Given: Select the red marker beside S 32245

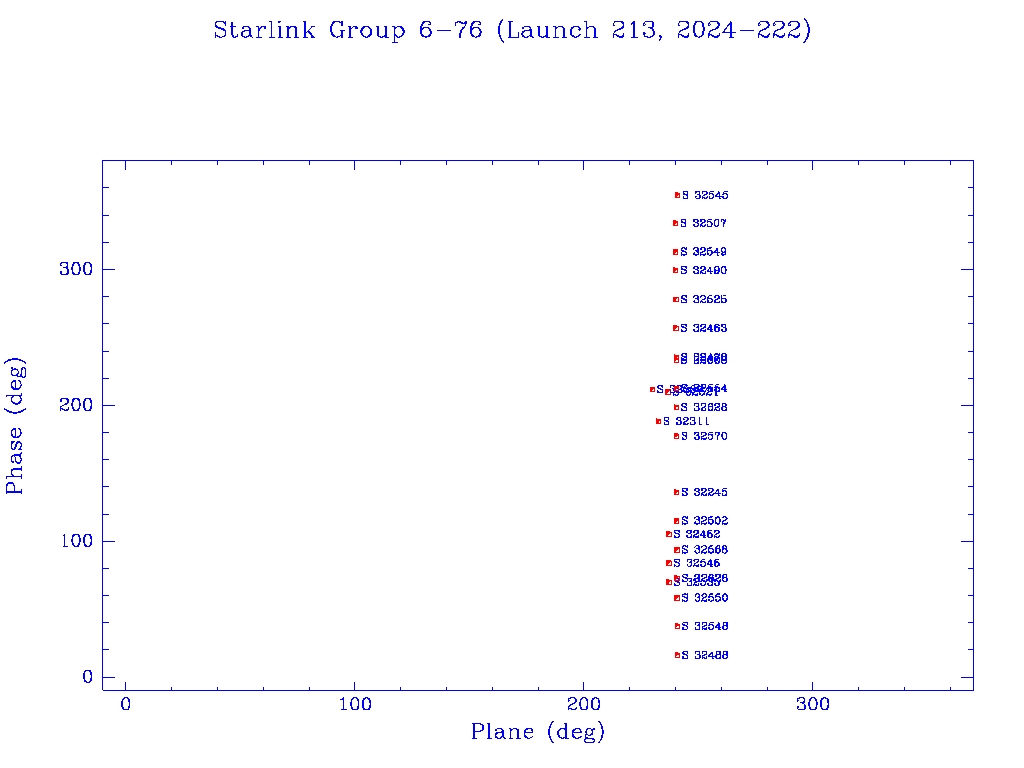Looking at the screenshot, I should coord(677,492).
